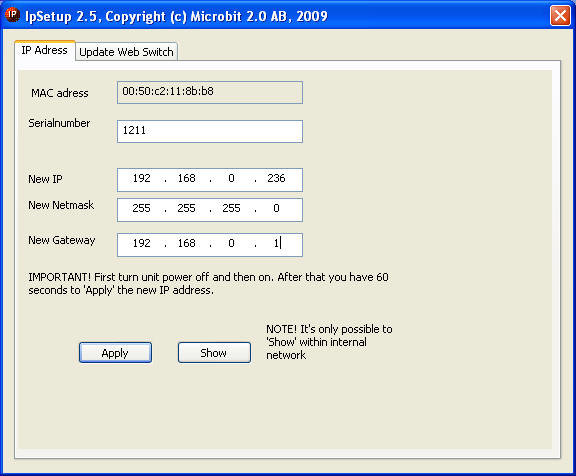Click the Show button

click(x=214, y=353)
